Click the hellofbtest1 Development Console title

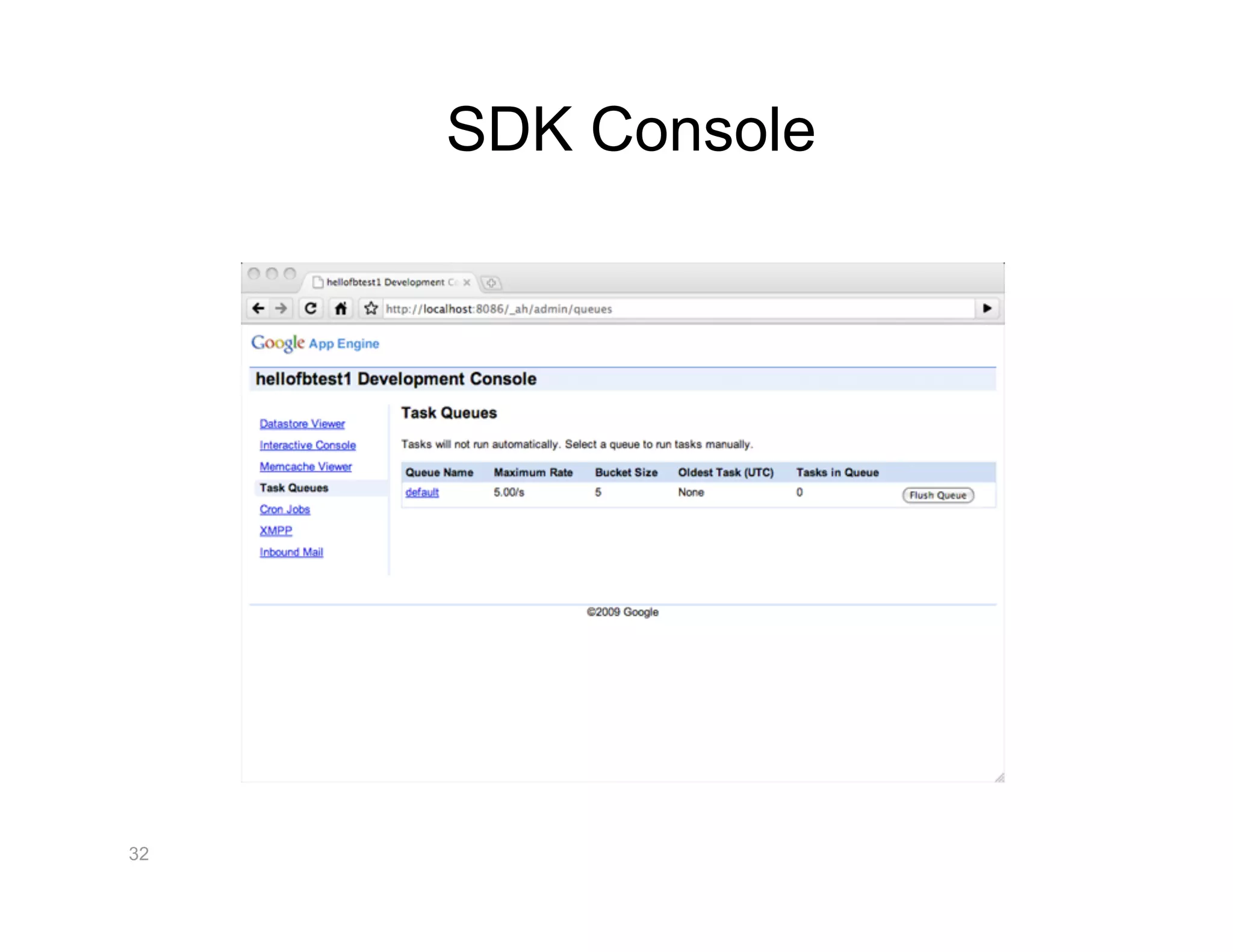click(396, 379)
